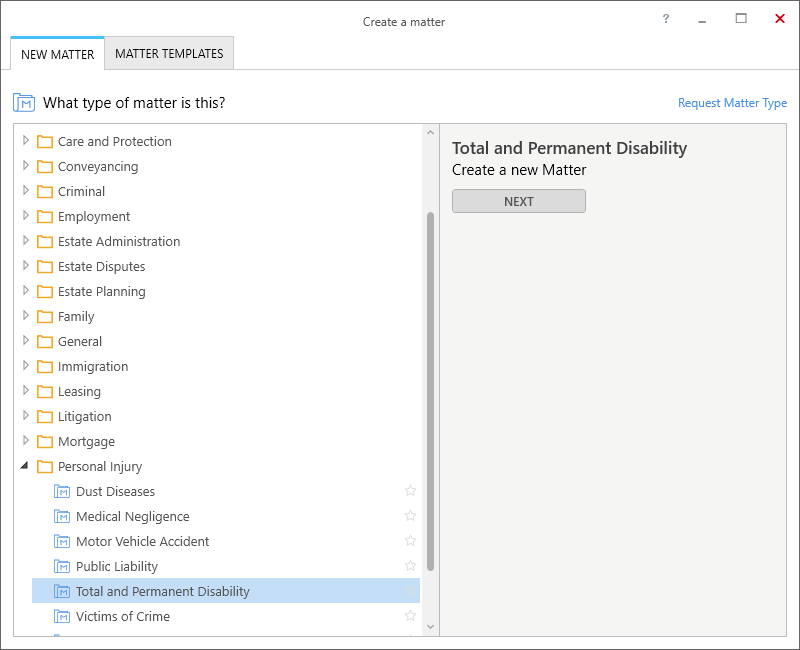Viewport: 800px width, 650px height.
Task: Click the Litigation folder icon
Action: [x=45, y=416]
